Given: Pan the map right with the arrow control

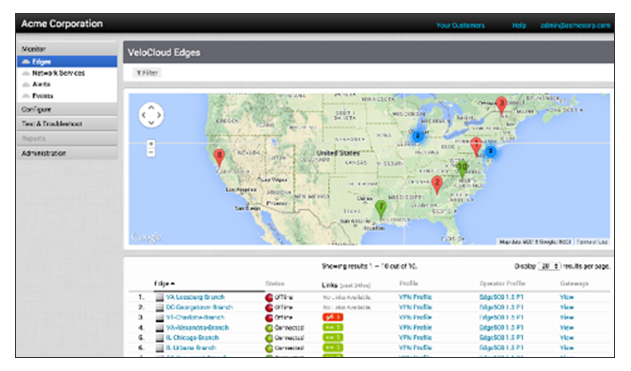Looking at the screenshot, I should tap(159, 115).
